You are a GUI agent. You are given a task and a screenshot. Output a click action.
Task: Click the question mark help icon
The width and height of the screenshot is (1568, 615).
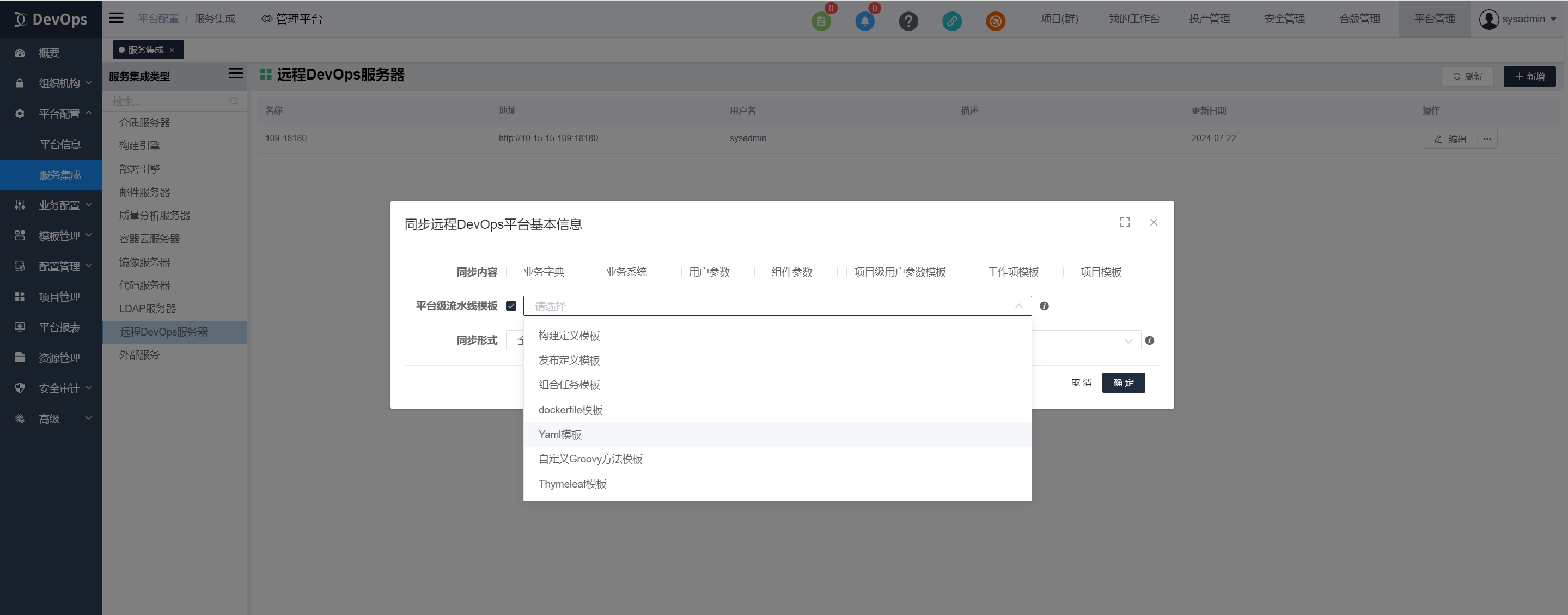(908, 21)
